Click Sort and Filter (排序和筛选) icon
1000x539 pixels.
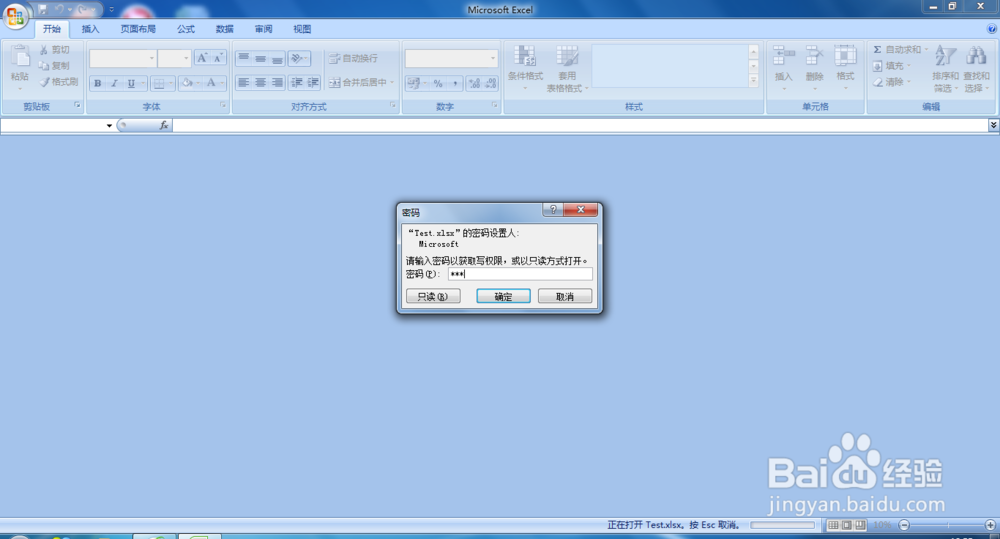(x=945, y=56)
